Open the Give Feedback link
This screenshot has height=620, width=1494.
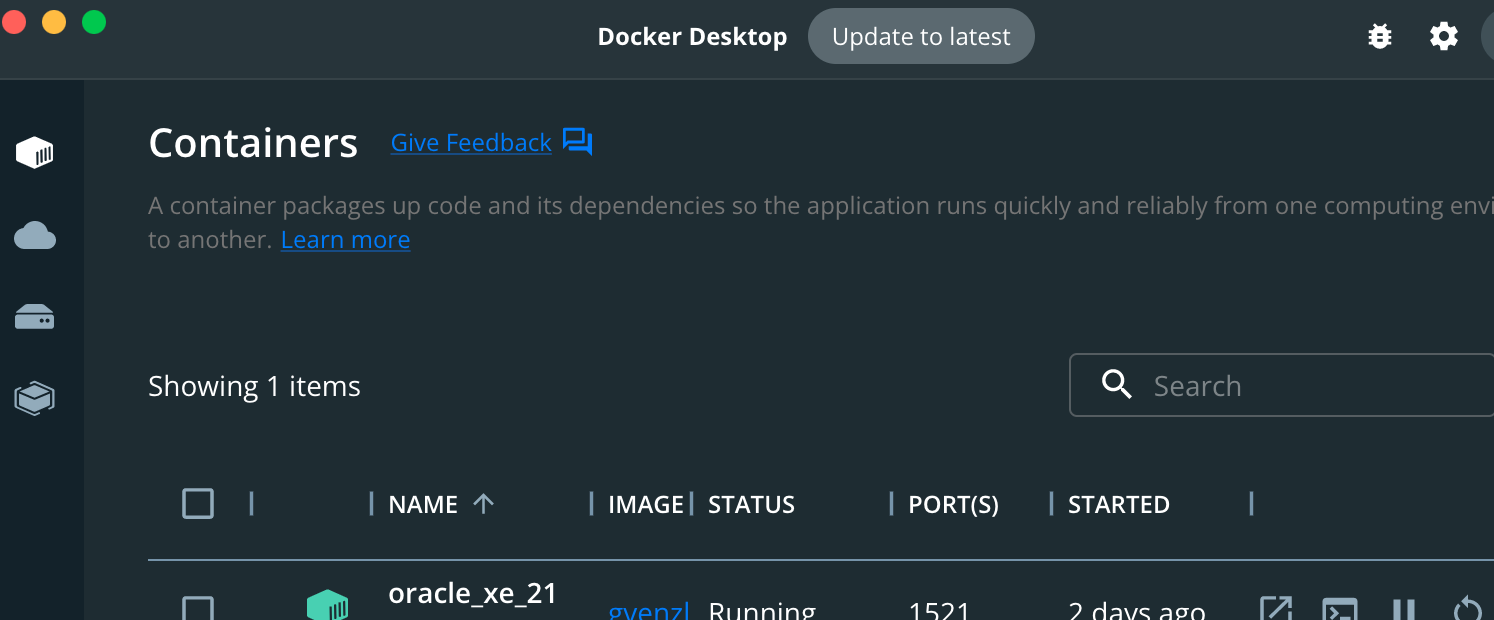point(471,143)
